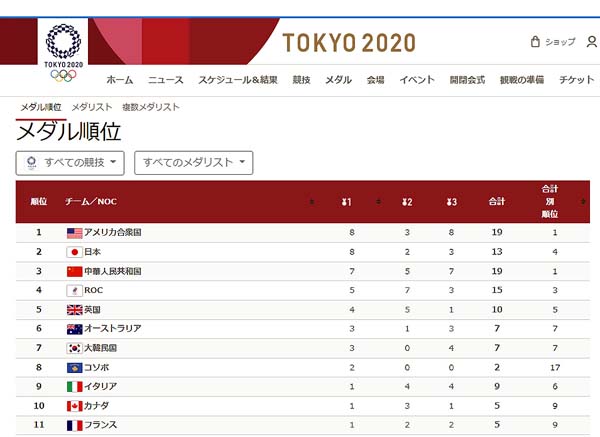Go to the ニュース menu item
This screenshot has height=437, width=600.
coord(166,80)
